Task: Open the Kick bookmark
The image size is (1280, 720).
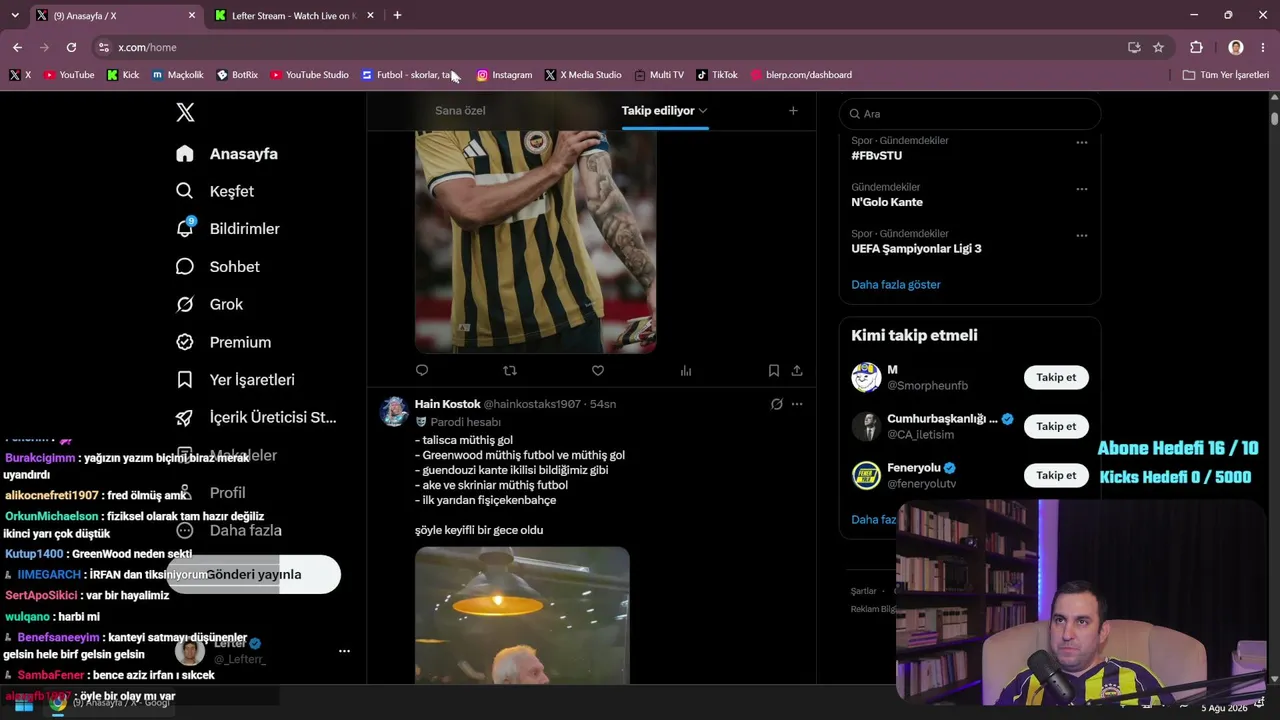Action: pos(123,75)
